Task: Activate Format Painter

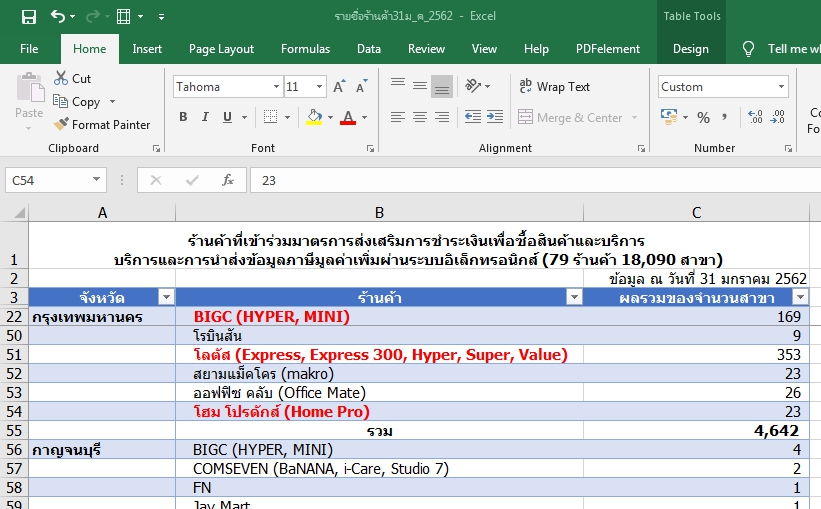Action: click(102, 125)
